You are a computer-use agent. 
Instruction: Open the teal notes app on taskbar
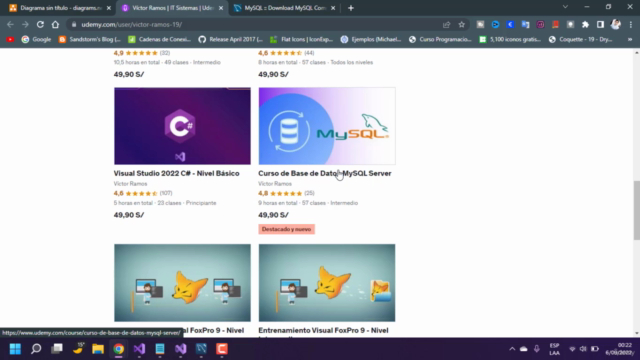pos(160,349)
